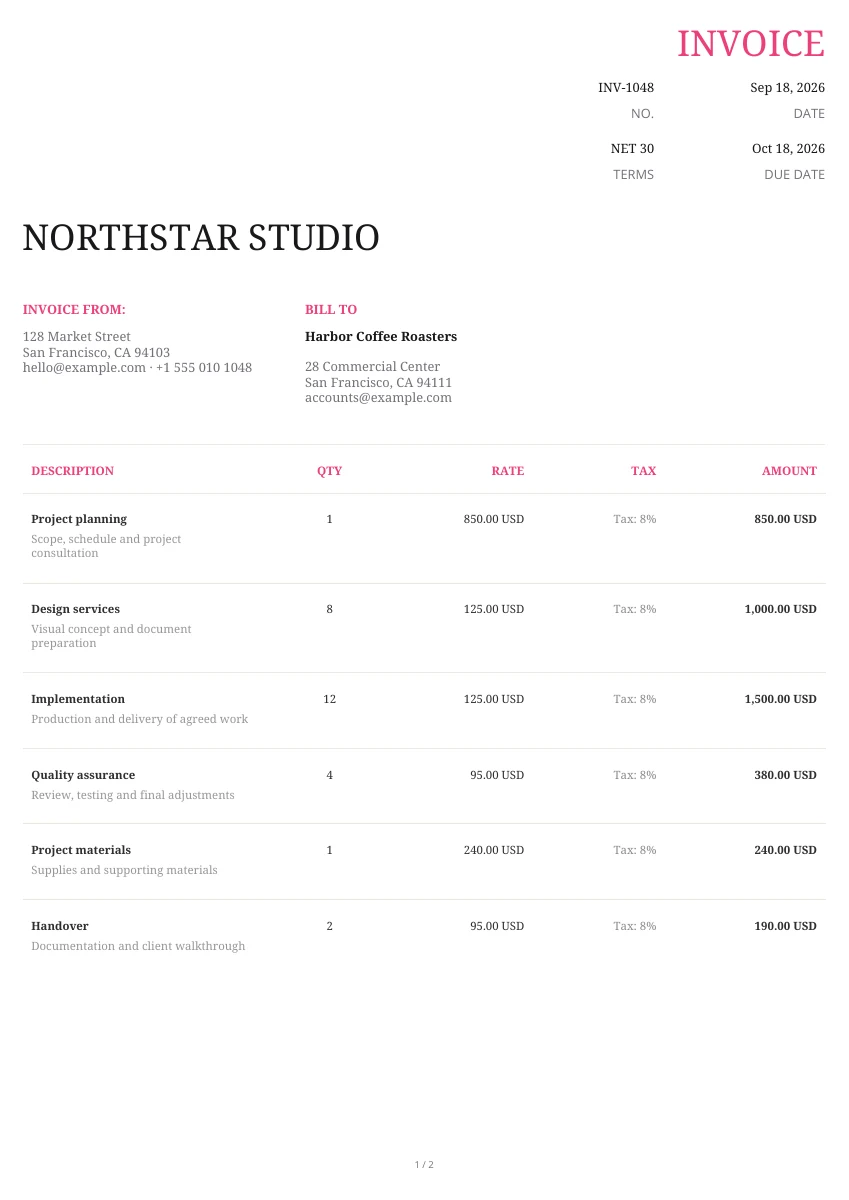Click the RATE column header
849x1200 pixels.
click(x=508, y=471)
